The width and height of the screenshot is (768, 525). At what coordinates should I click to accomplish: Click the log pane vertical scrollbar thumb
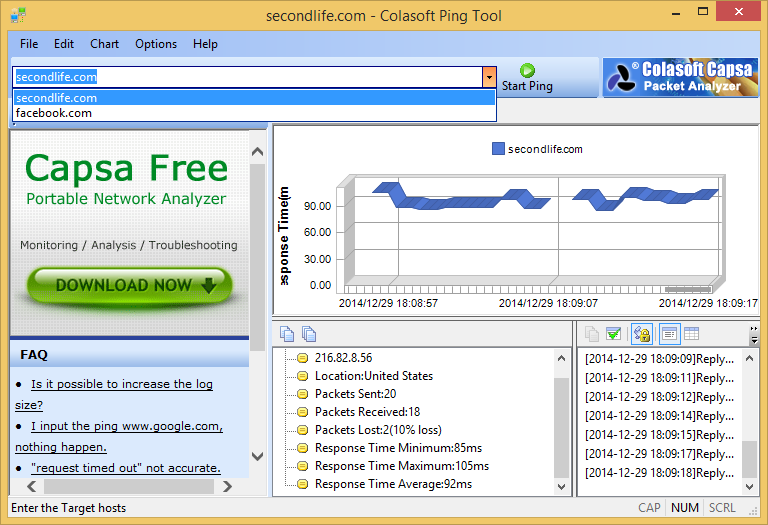[749, 459]
